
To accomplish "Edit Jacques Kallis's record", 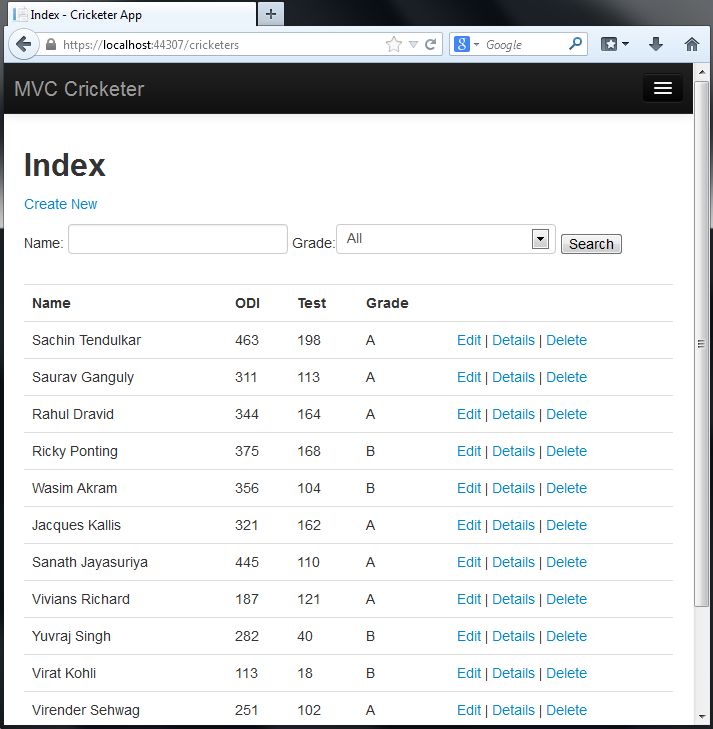I will pos(469,525).
